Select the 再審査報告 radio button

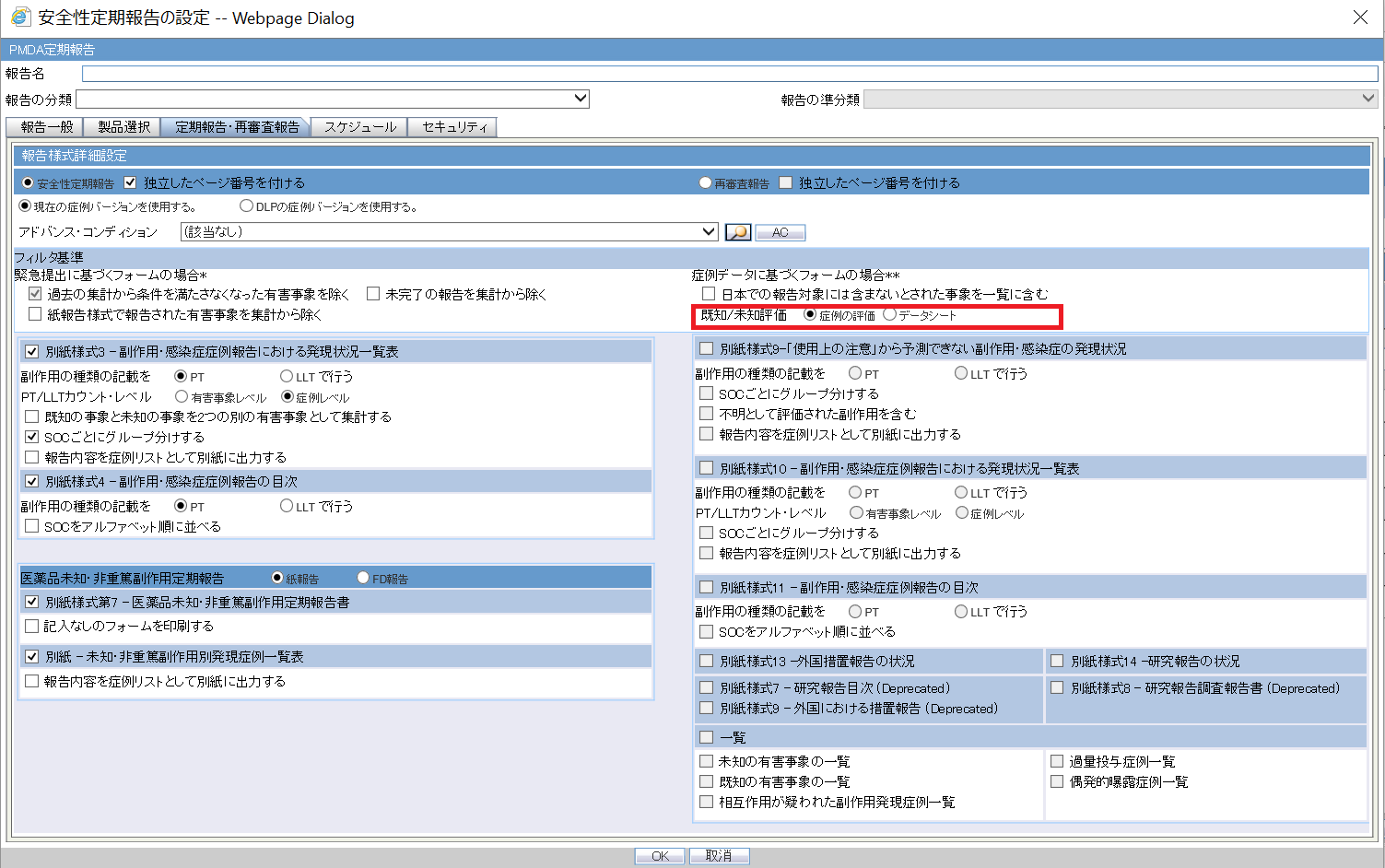705,183
